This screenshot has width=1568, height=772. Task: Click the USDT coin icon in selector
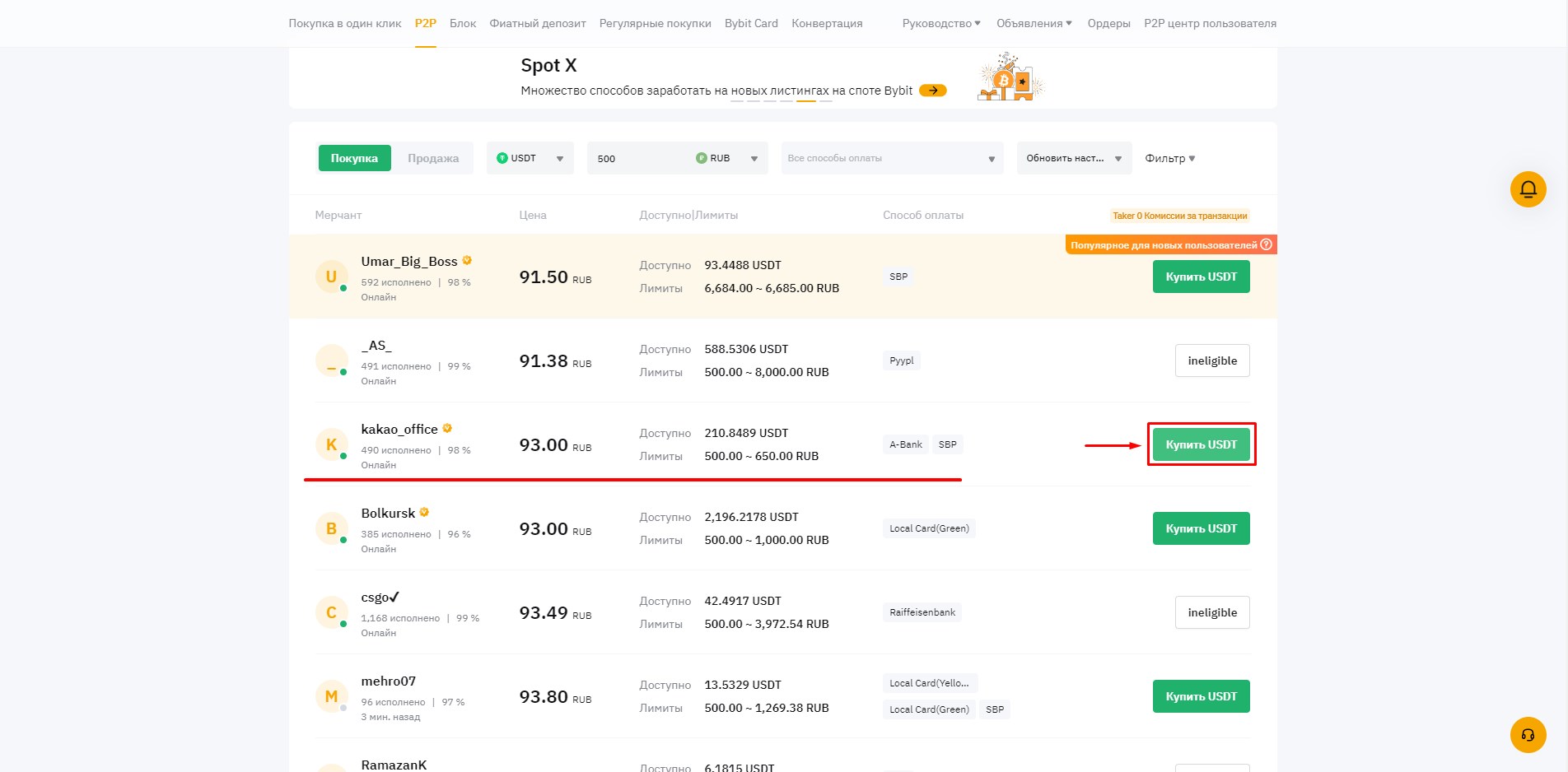[502, 158]
